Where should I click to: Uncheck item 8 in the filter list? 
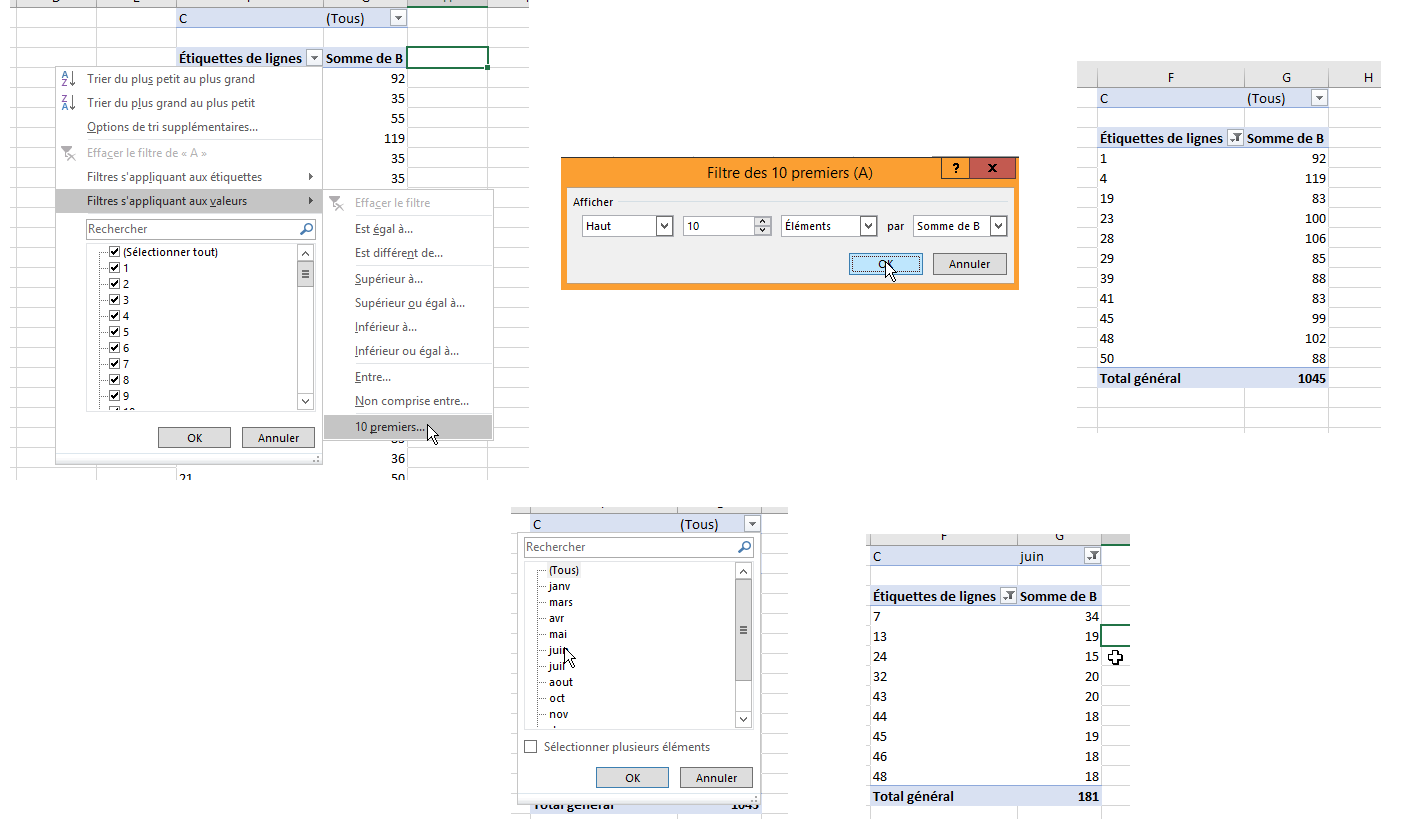[115, 380]
